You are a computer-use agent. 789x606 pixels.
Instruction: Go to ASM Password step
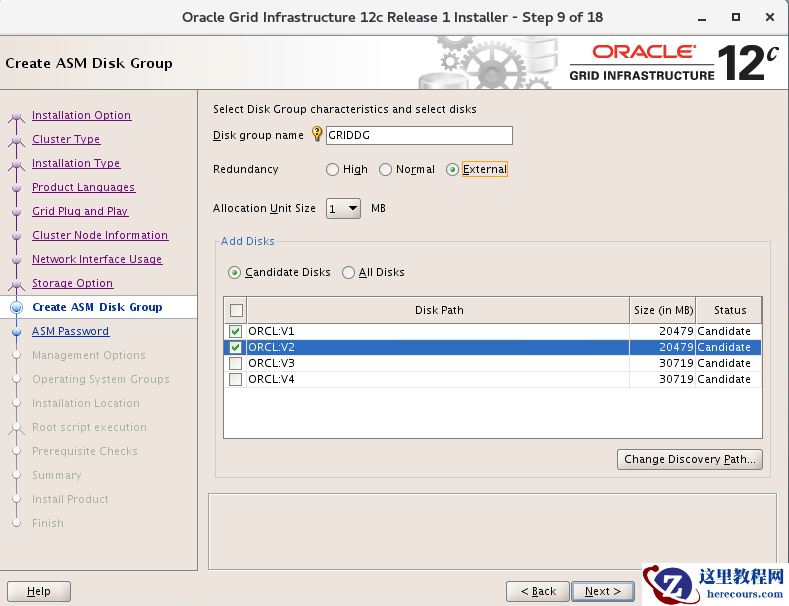tap(70, 331)
